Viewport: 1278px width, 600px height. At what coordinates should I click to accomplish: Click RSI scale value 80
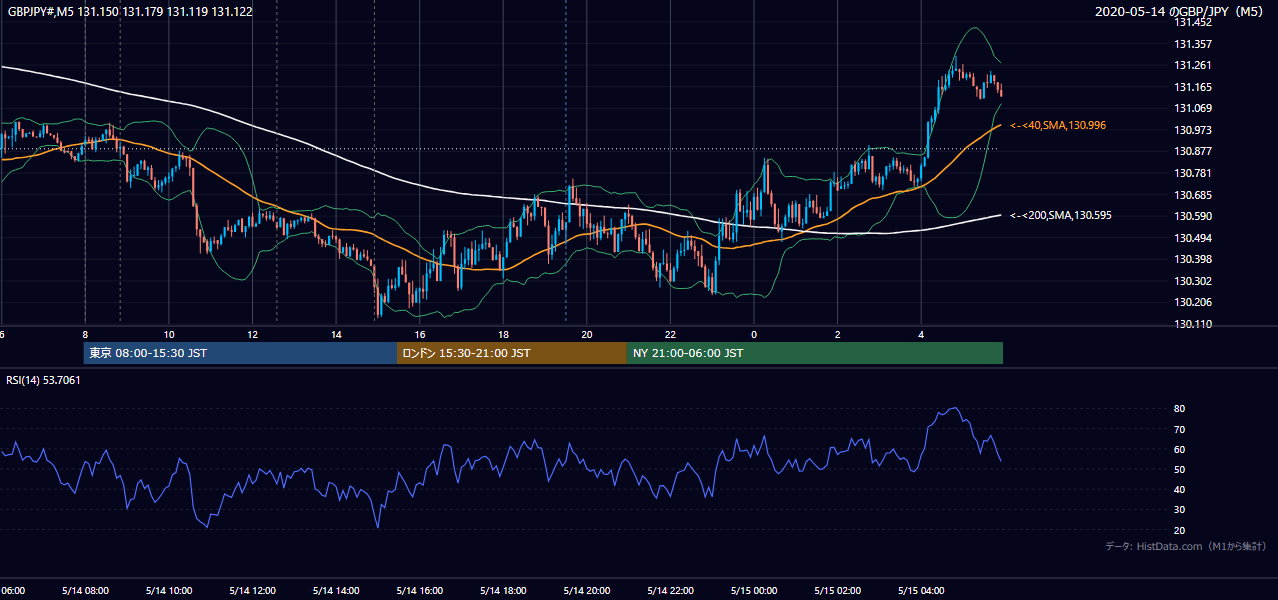tap(1179, 409)
